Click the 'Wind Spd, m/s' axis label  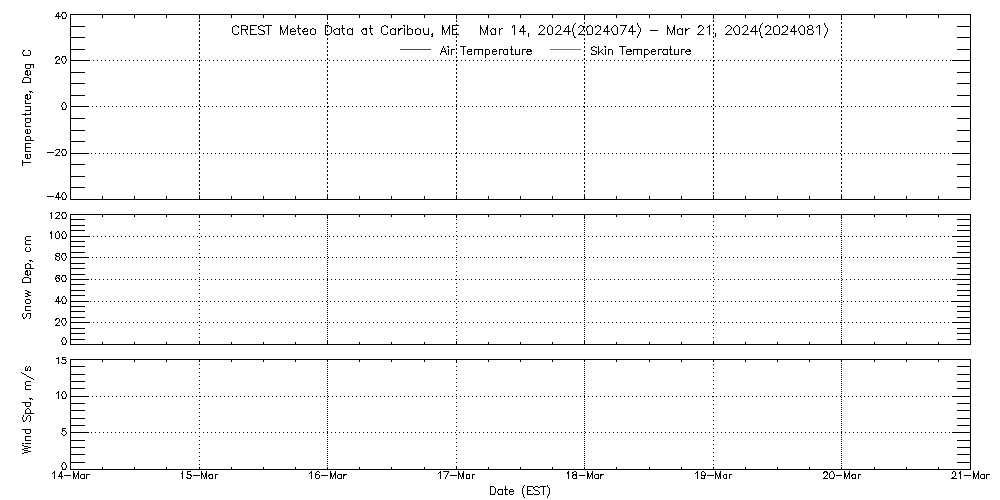[x=27, y=410]
